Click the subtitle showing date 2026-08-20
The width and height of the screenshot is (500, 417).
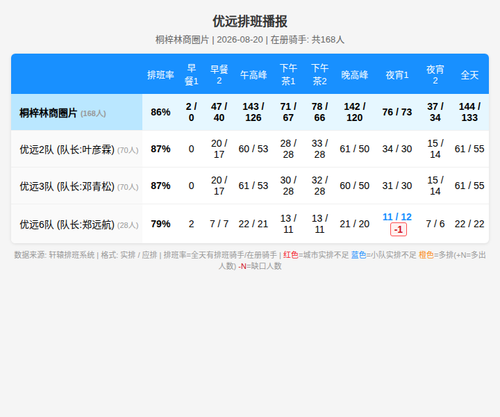[250, 40]
